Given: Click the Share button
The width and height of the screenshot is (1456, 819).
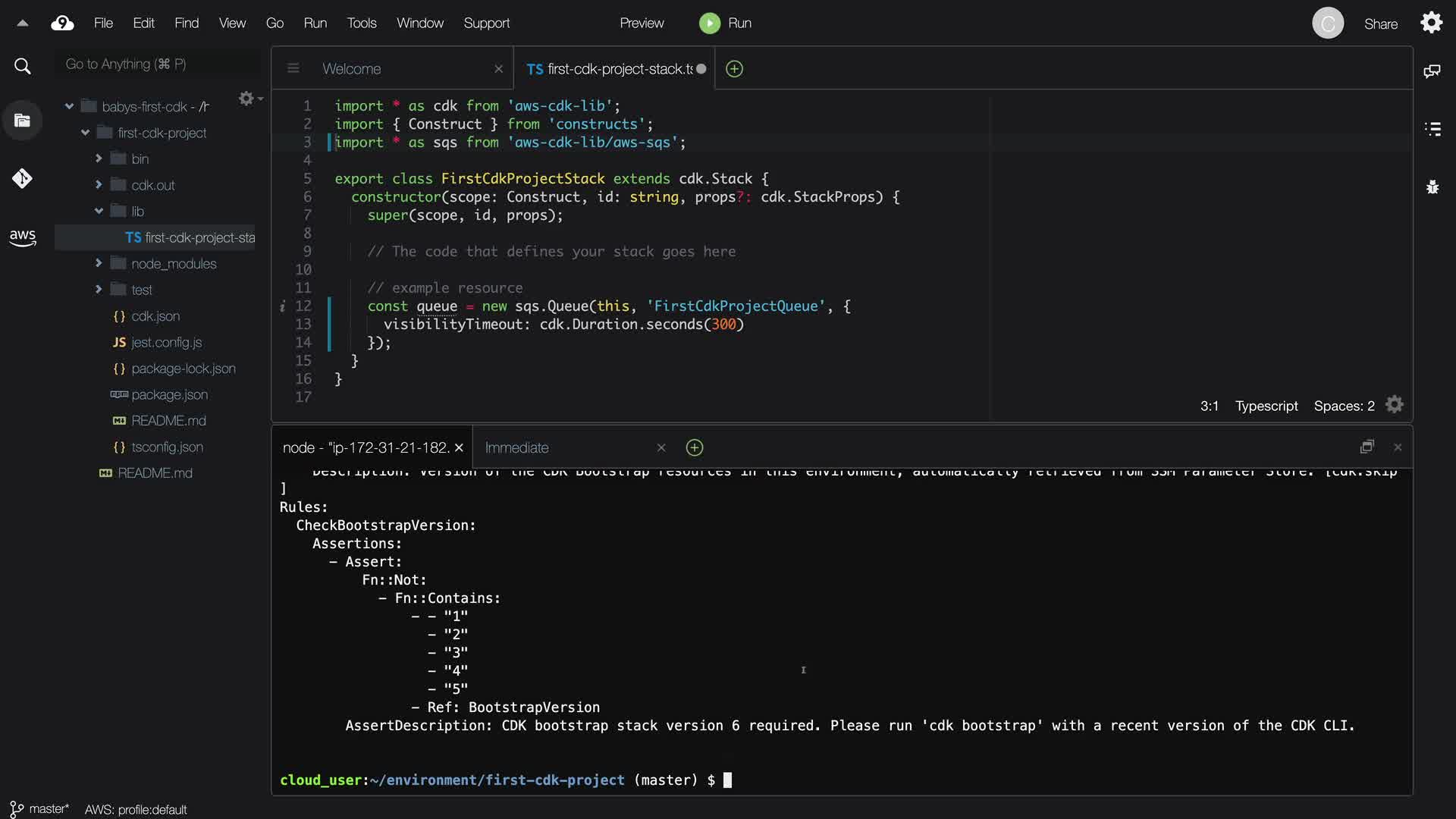Looking at the screenshot, I should point(1380,24).
